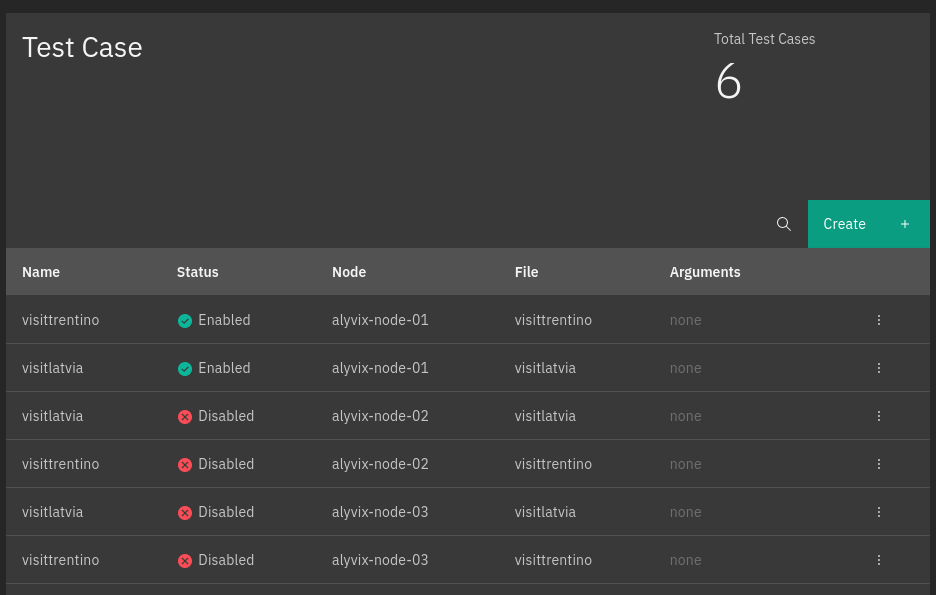Click arguments 'none' in visittrentino node-01 row

[x=685, y=320]
